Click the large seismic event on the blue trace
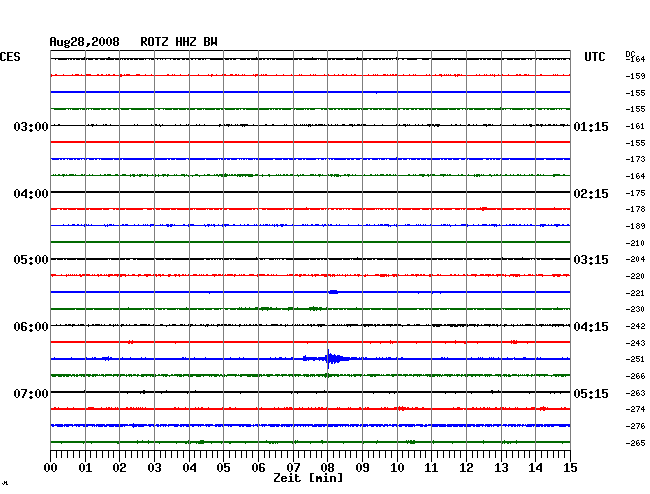Screen dimensions: 650x494 (331, 358)
